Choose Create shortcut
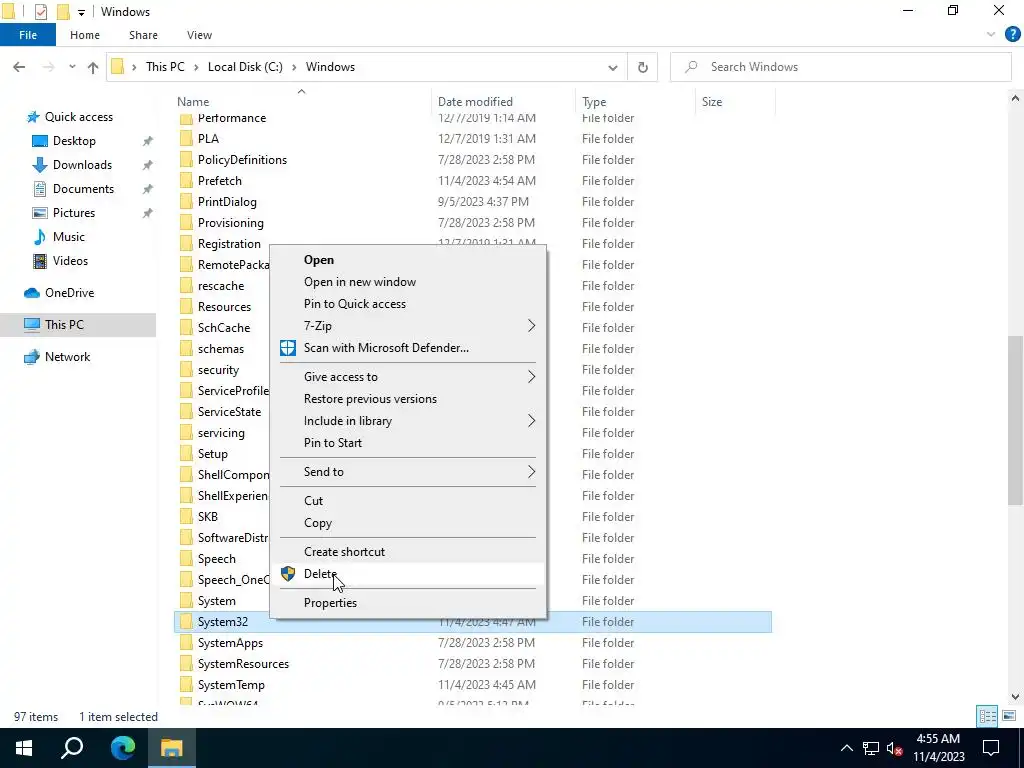Screen dimensions: 1024x768 tap(408, 552)
